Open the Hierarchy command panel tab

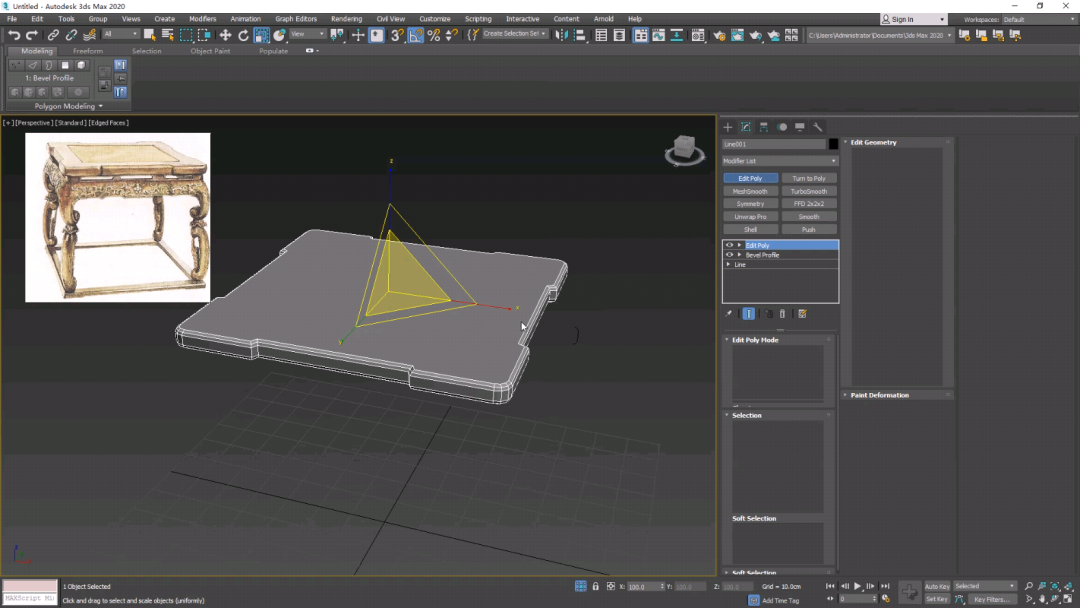point(764,127)
